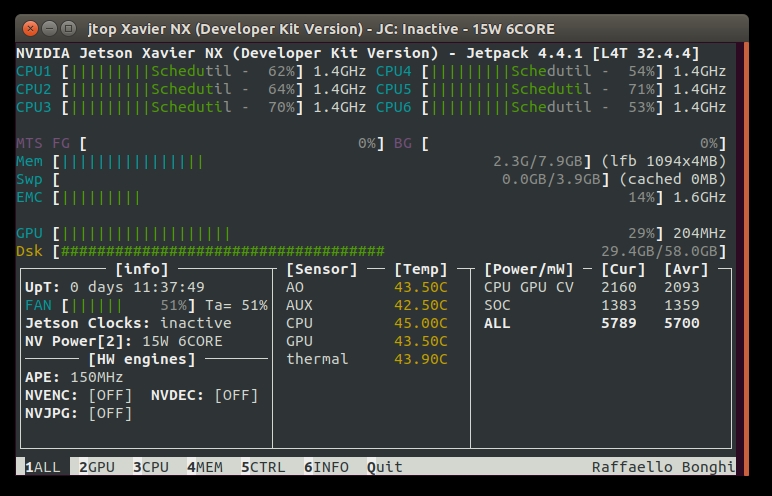The height and width of the screenshot is (496, 772).
Task: Click the CPU1 usage bar
Action: tap(182, 71)
